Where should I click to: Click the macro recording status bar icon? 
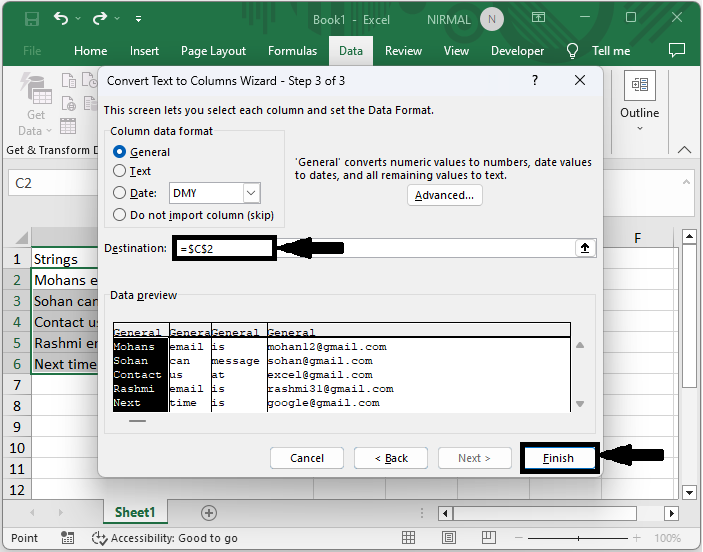coord(68,538)
